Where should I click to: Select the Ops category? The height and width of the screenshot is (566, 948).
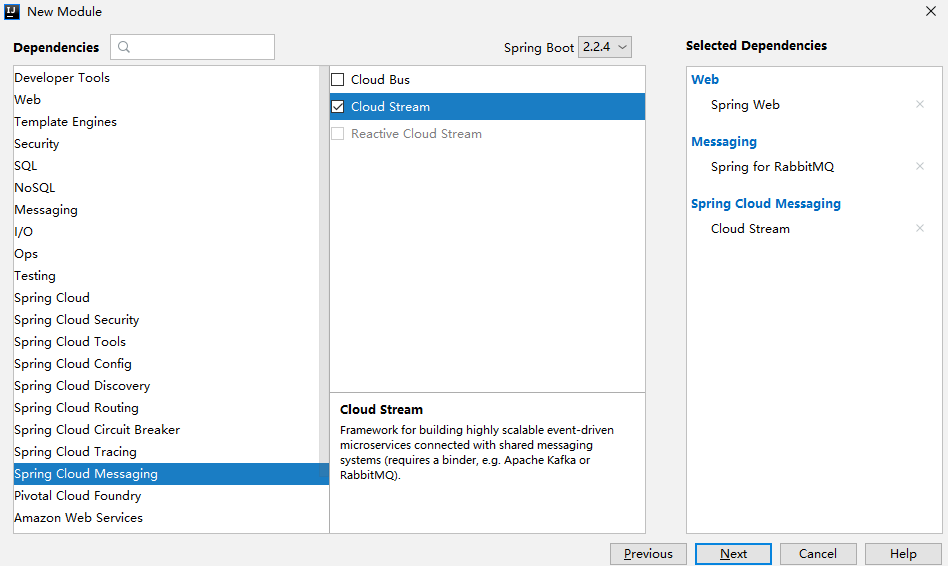[x=166, y=254]
